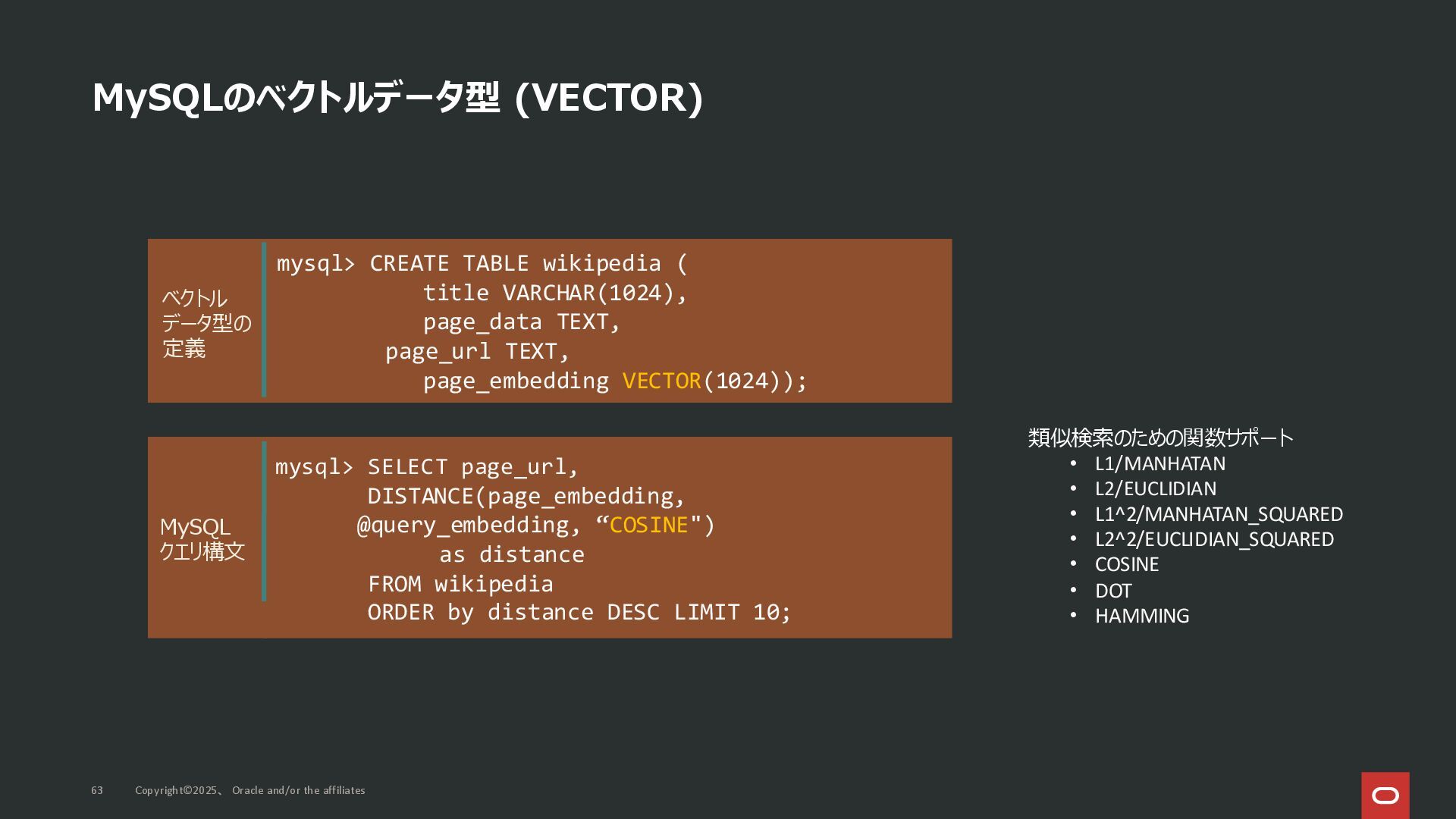1456x819 pixels.
Task: Click the 類似検索のための関数サポート heading
Action: tap(1160, 438)
